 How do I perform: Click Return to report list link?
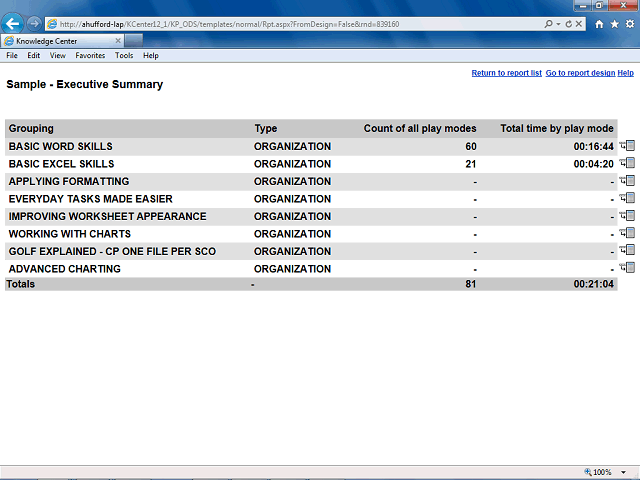[507, 73]
